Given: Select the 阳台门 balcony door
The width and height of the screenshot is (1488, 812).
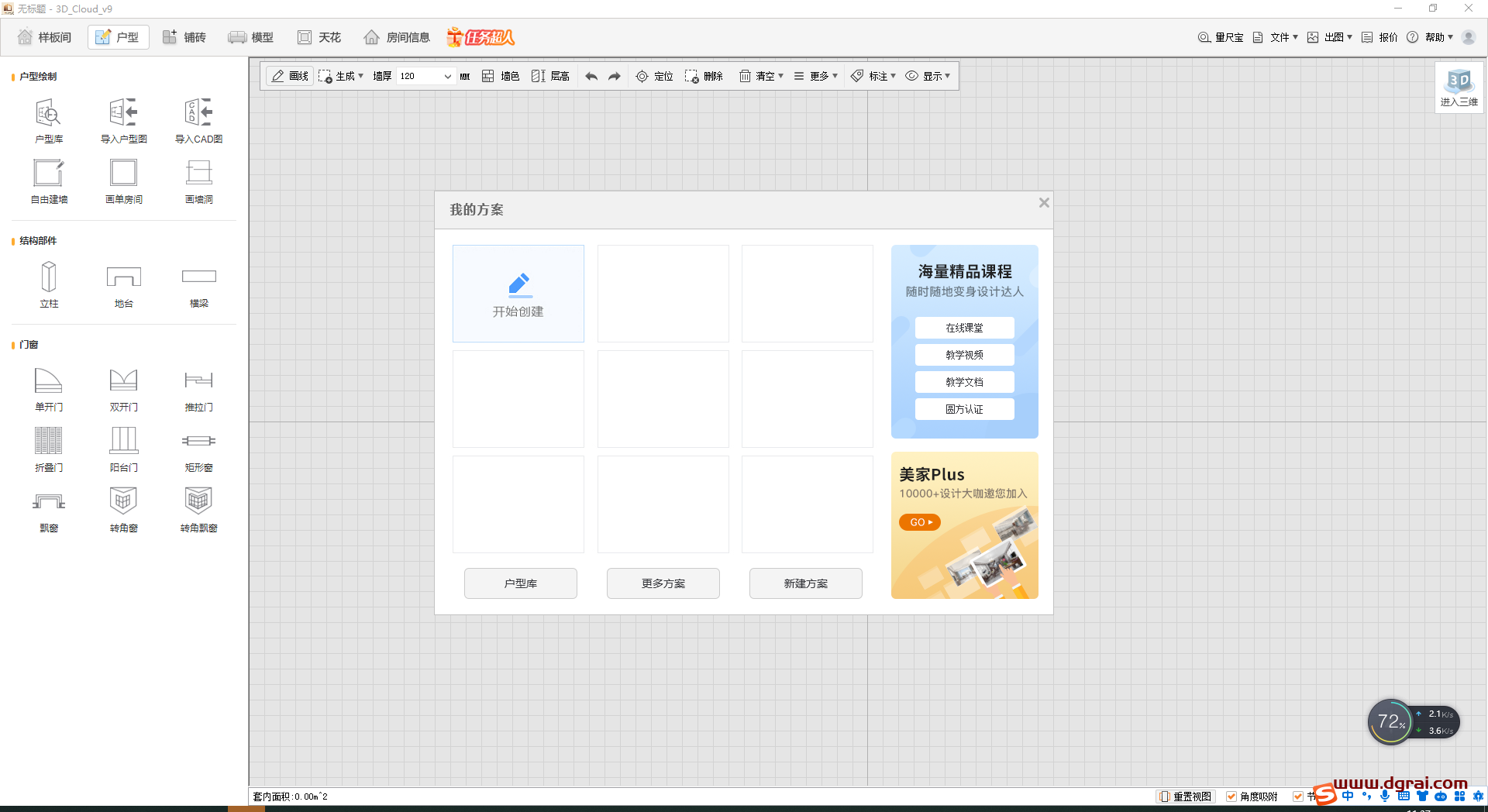Looking at the screenshot, I should (x=124, y=449).
